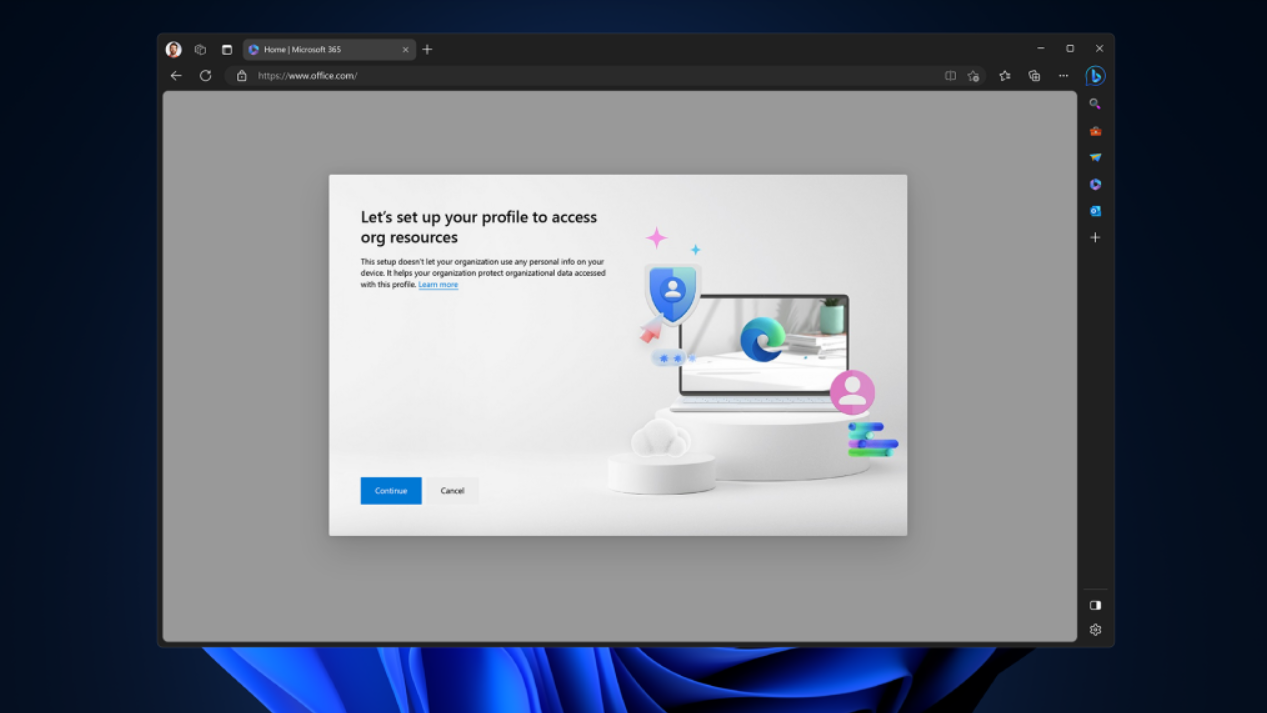The height and width of the screenshot is (713, 1267).
Task: Open the Microsoft 365 sidebar app
Action: coord(1095,184)
